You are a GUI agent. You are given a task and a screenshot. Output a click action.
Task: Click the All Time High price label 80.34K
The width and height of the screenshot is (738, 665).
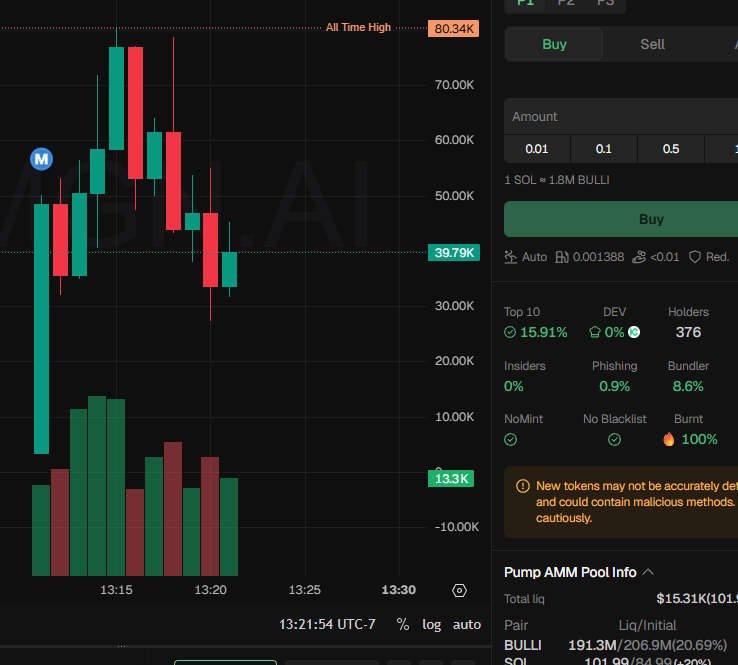454,29
